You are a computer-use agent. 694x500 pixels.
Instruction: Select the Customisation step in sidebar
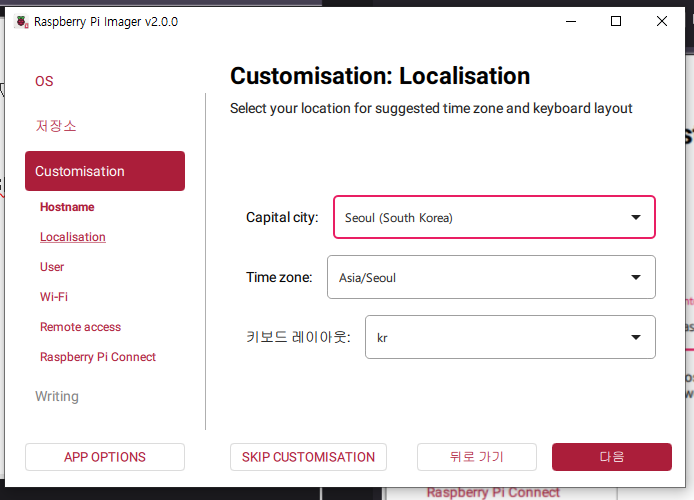tap(105, 171)
